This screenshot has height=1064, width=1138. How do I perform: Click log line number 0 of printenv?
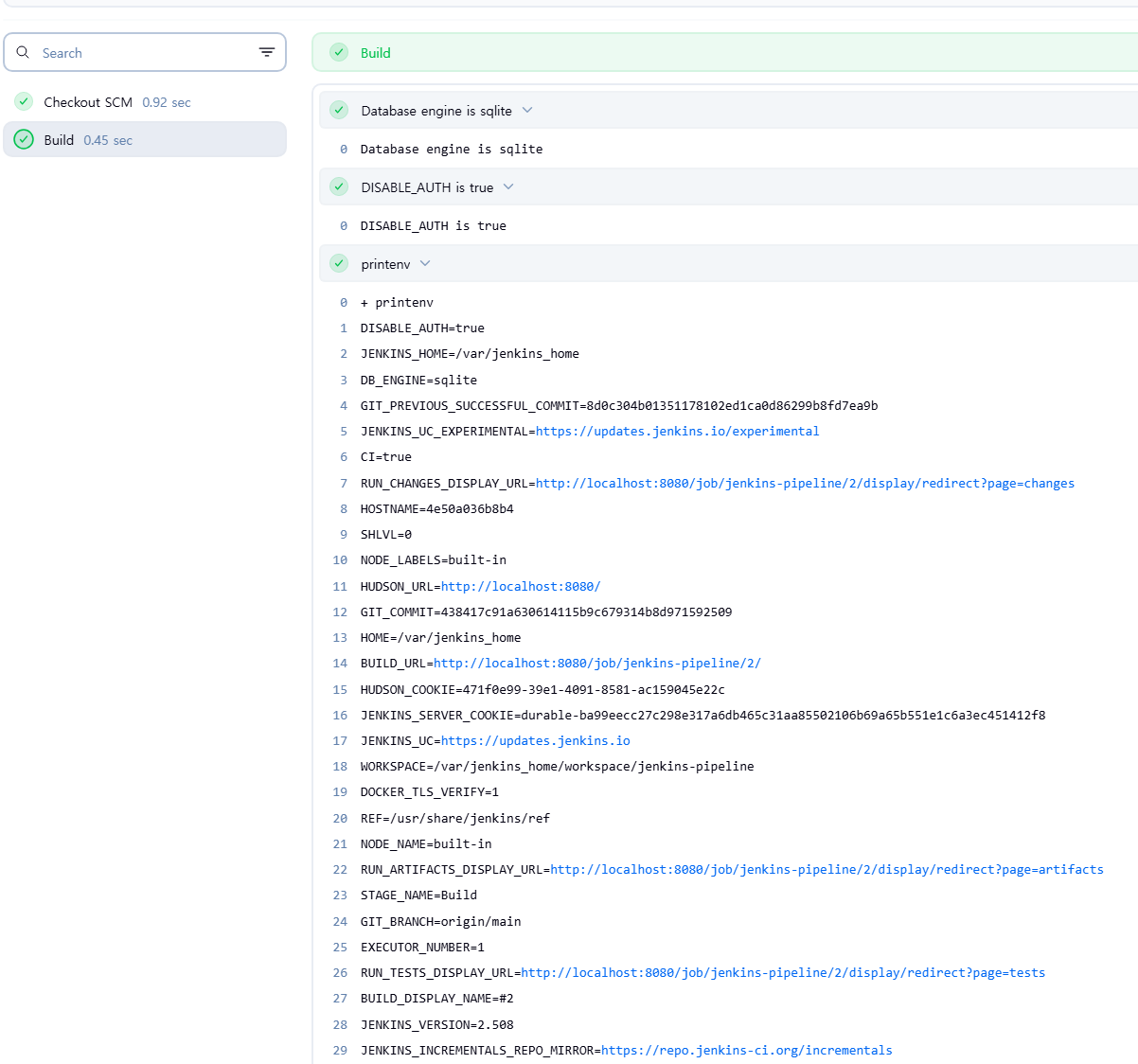[344, 302]
